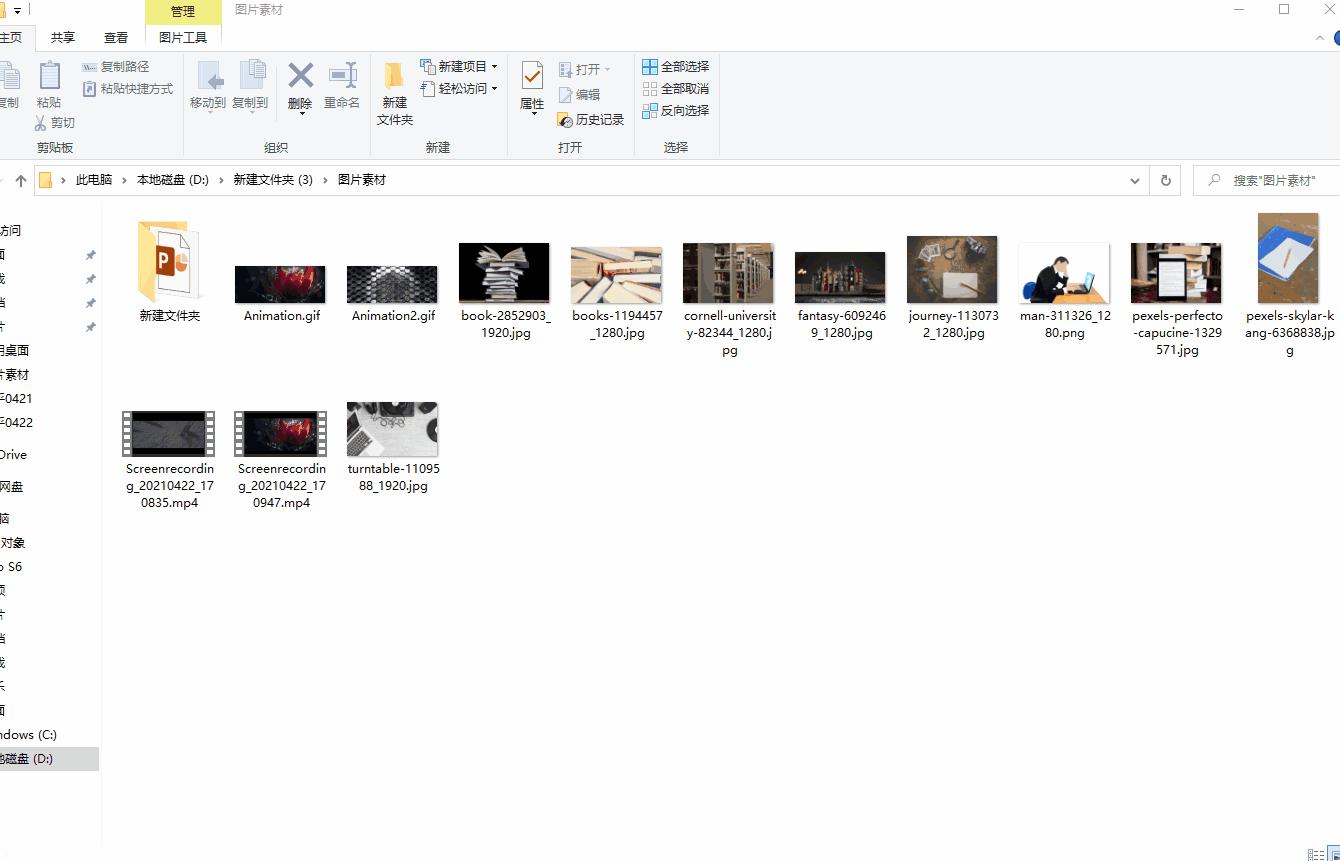Click the file name text Animation.gif
This screenshot has height=861, width=1340.
tap(280, 316)
